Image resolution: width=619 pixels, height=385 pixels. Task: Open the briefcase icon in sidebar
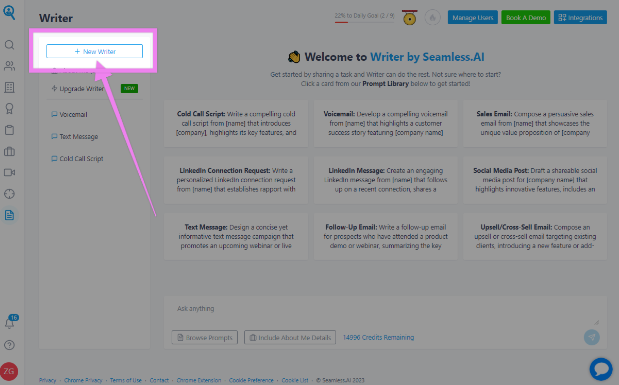coord(9,151)
